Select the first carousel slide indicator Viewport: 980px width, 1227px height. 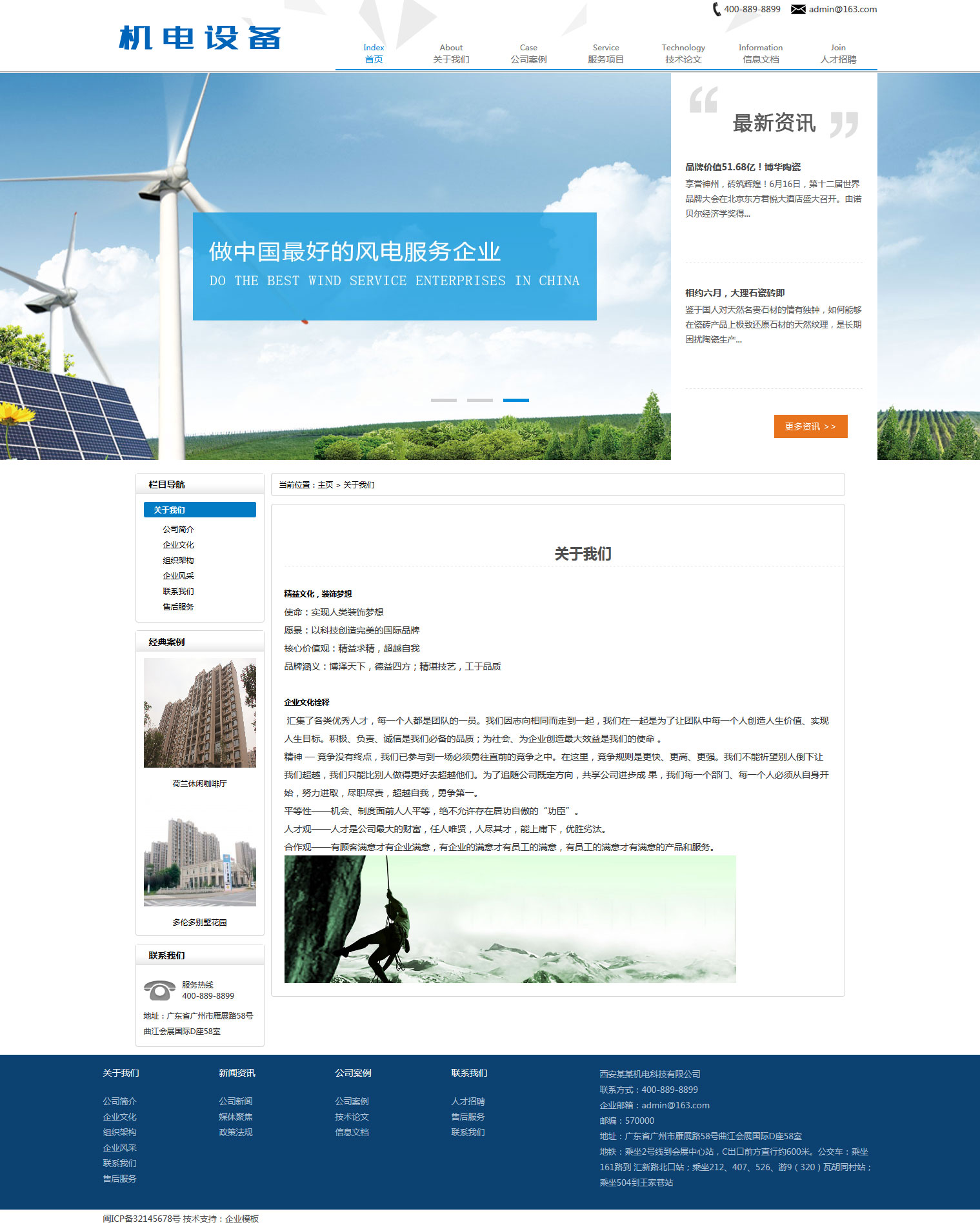[443, 400]
